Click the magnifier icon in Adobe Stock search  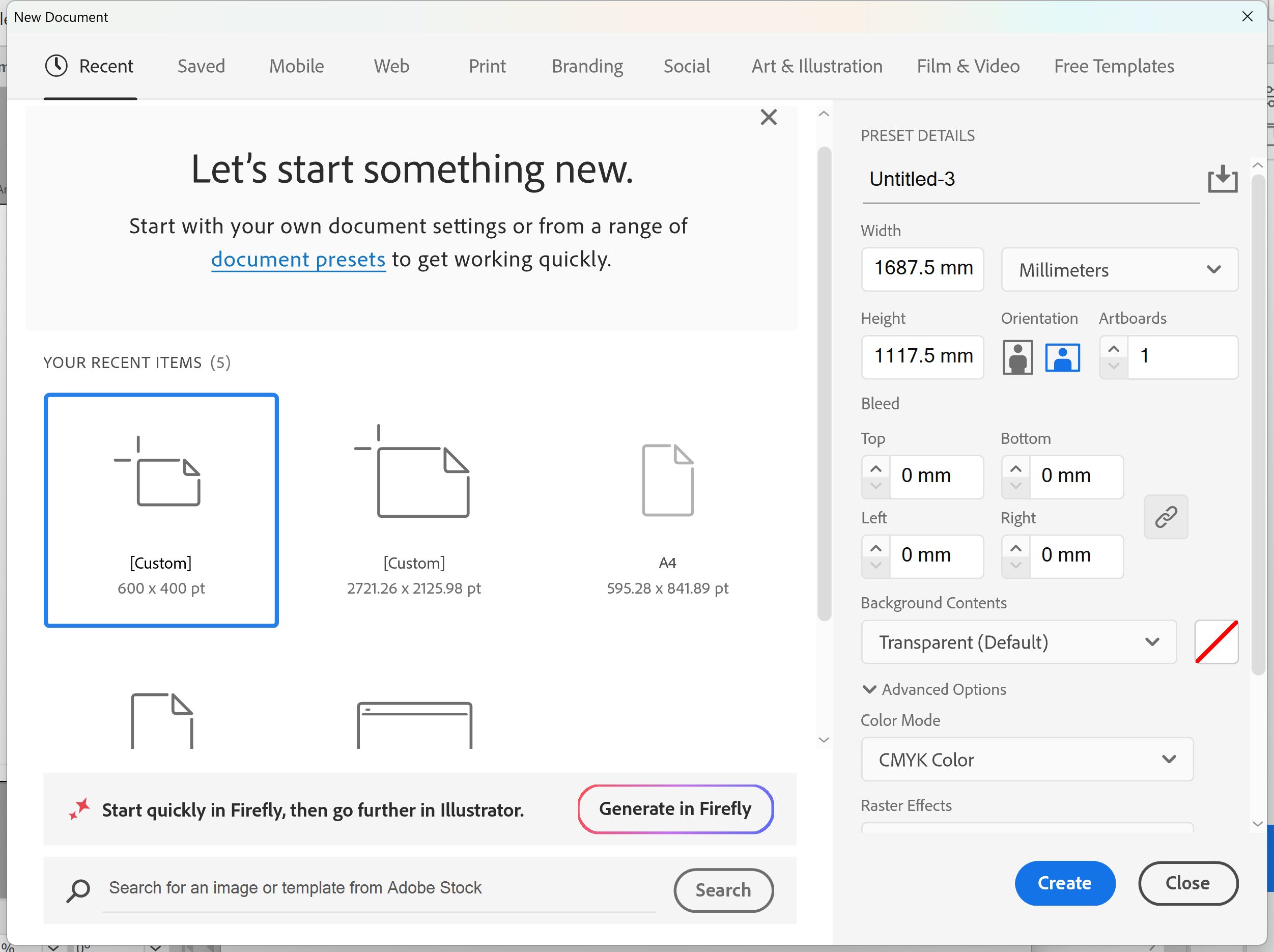point(78,890)
